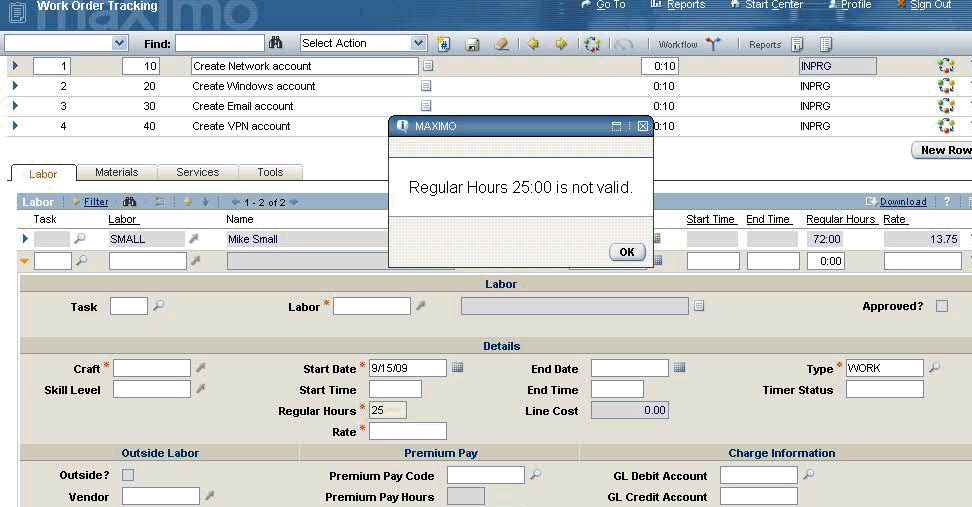This screenshot has width=972, height=507.
Task: Click the Download link
Action: point(903,201)
